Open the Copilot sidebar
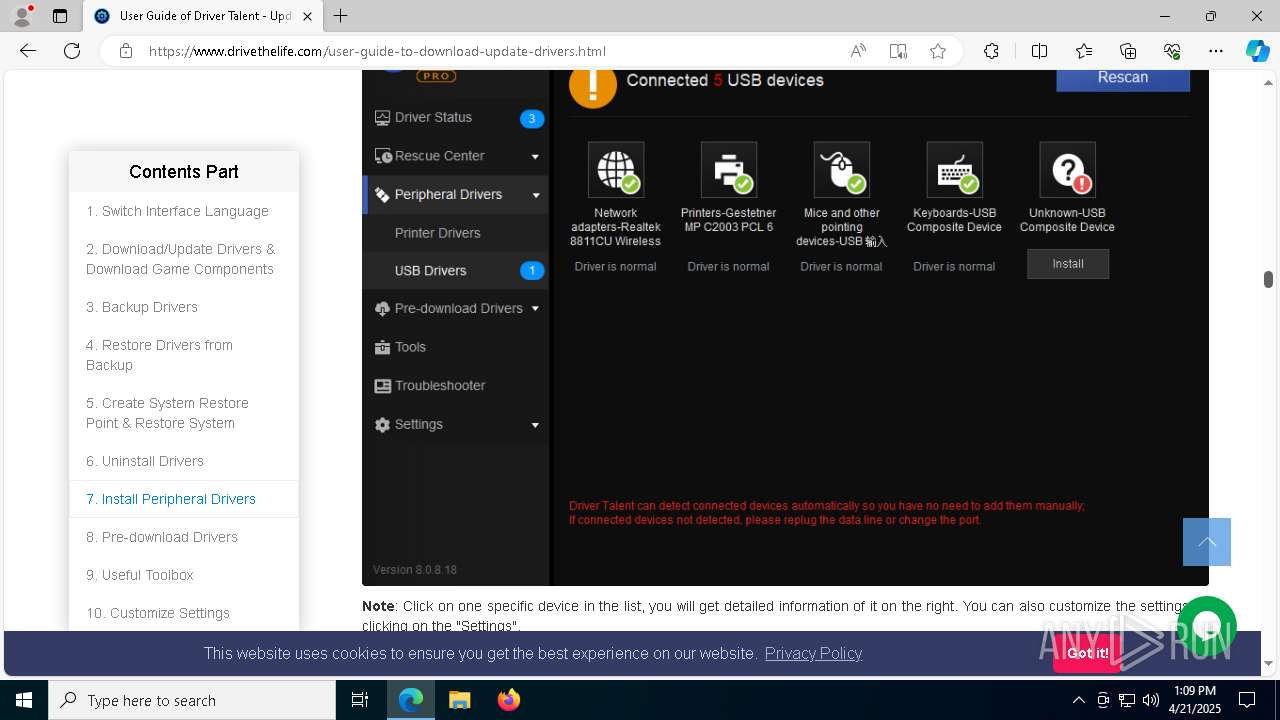Screen dimensions: 1280x720 [x=1257, y=51]
